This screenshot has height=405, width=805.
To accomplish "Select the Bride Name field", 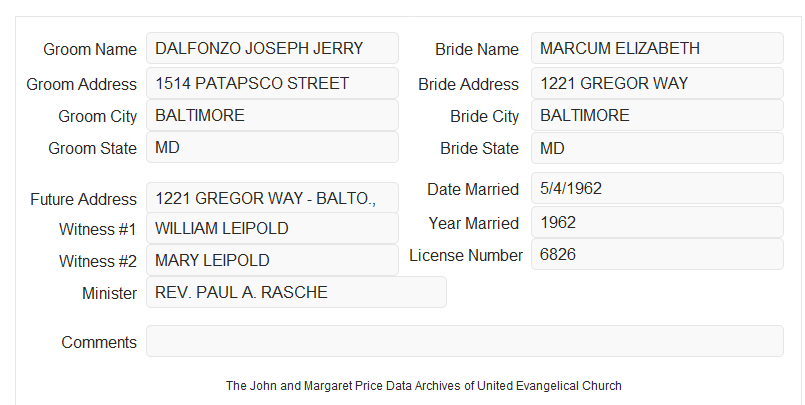I will pyautogui.click(x=657, y=48).
